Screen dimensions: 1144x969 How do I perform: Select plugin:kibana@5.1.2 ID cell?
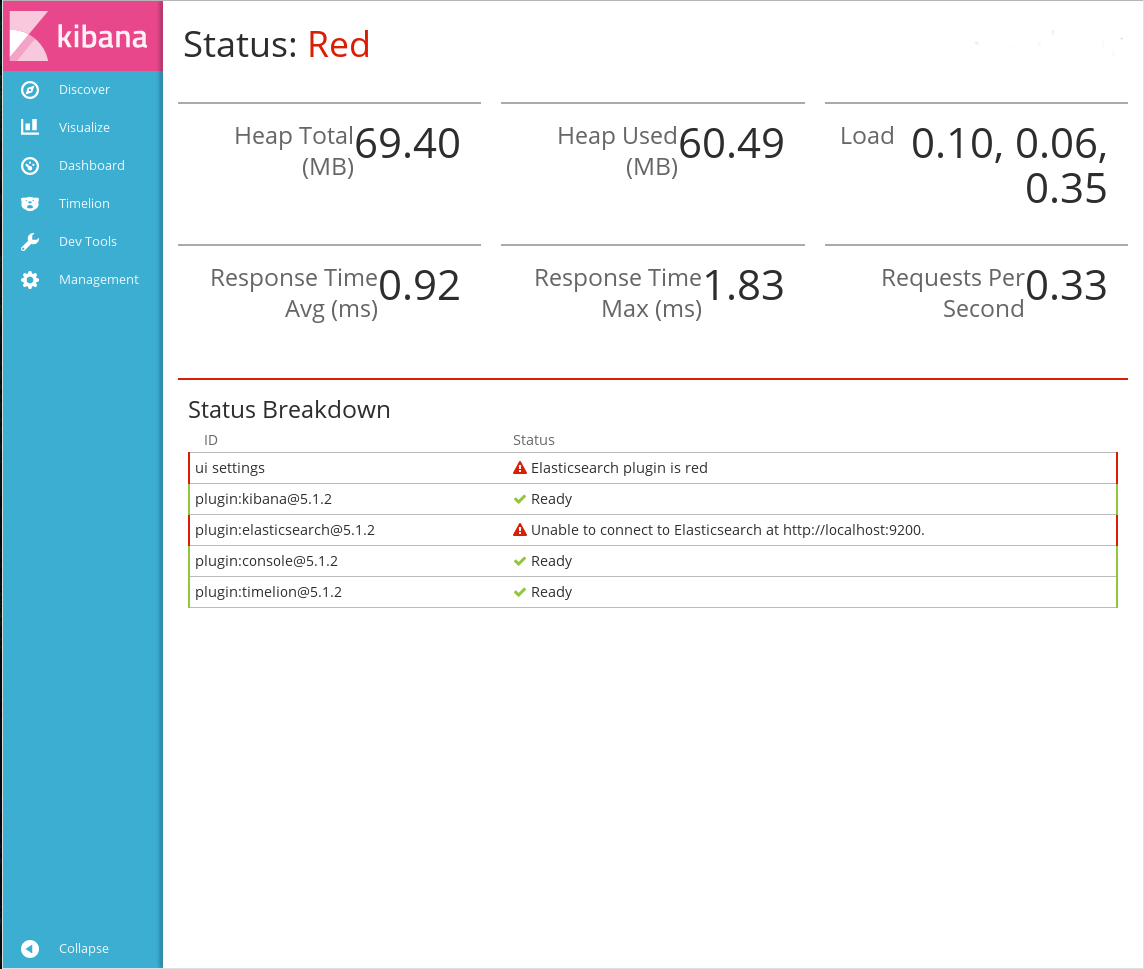tap(263, 499)
